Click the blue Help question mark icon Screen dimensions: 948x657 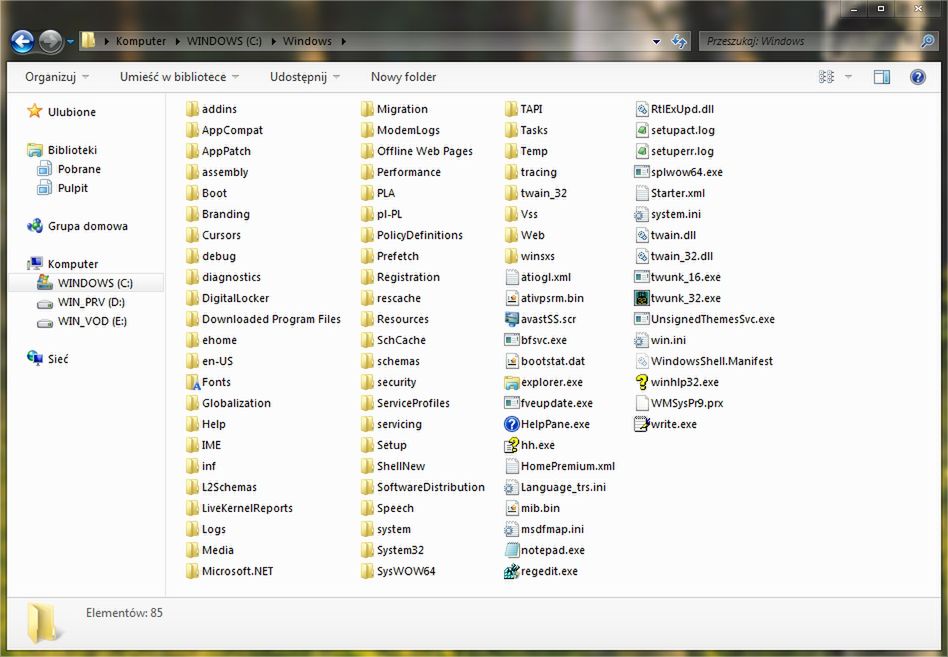(x=917, y=77)
